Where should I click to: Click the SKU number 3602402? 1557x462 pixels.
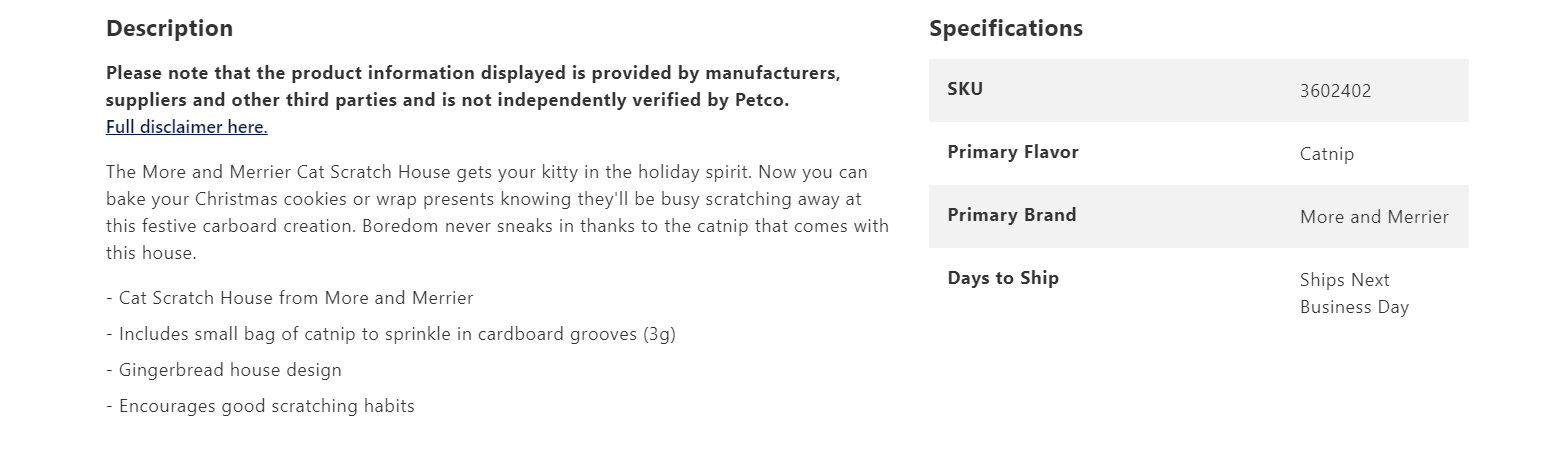point(1335,91)
